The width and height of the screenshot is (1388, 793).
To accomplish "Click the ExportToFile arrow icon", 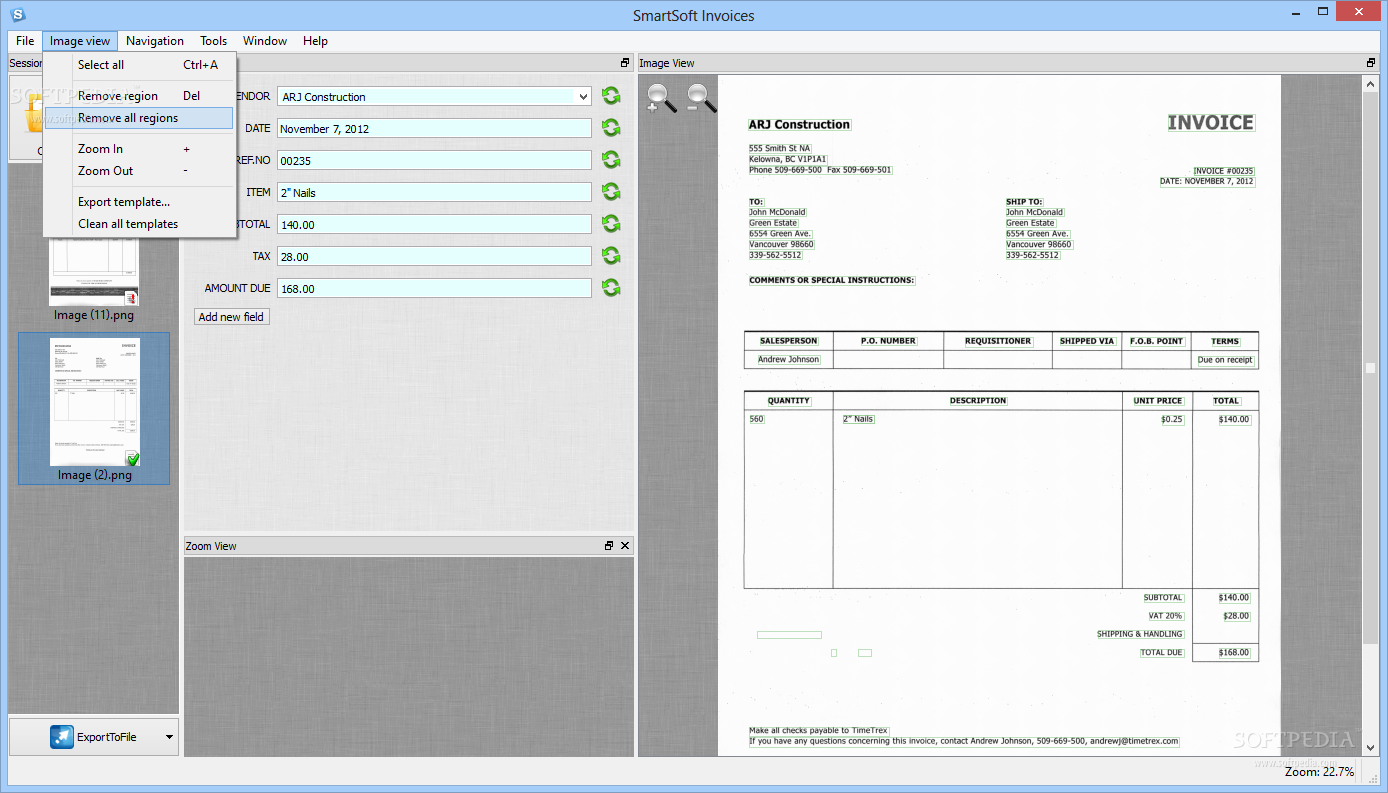I will pyautogui.click(x=62, y=737).
